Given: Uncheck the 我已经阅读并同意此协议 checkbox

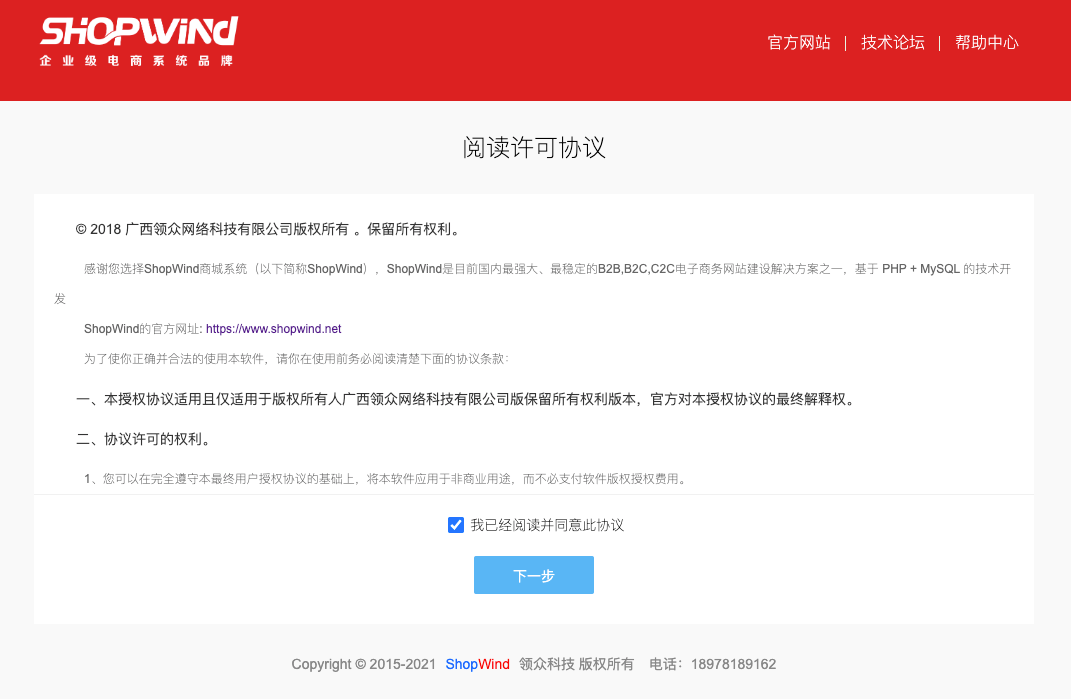Looking at the screenshot, I should [456, 525].
